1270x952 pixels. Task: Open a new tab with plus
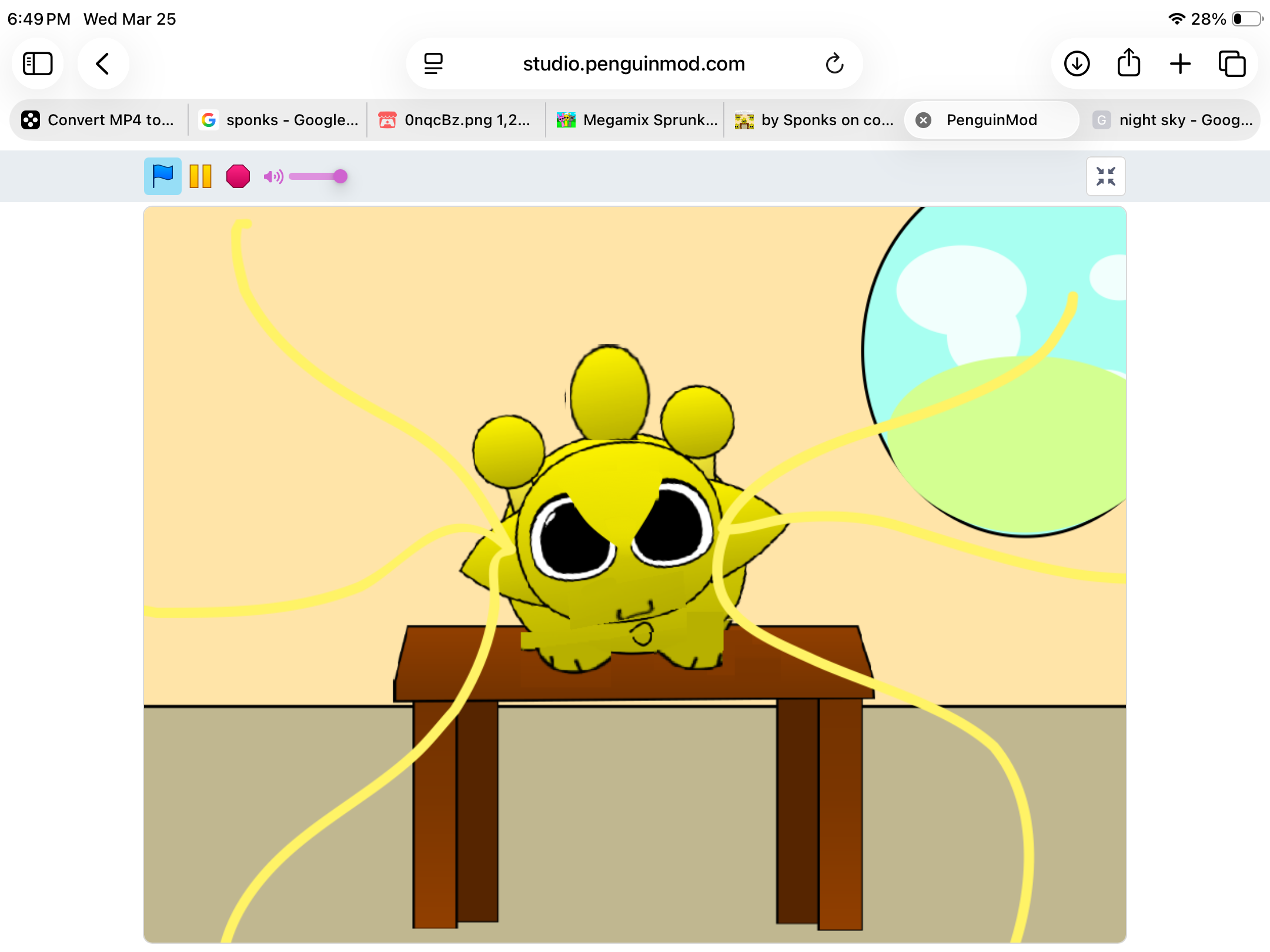point(1180,63)
